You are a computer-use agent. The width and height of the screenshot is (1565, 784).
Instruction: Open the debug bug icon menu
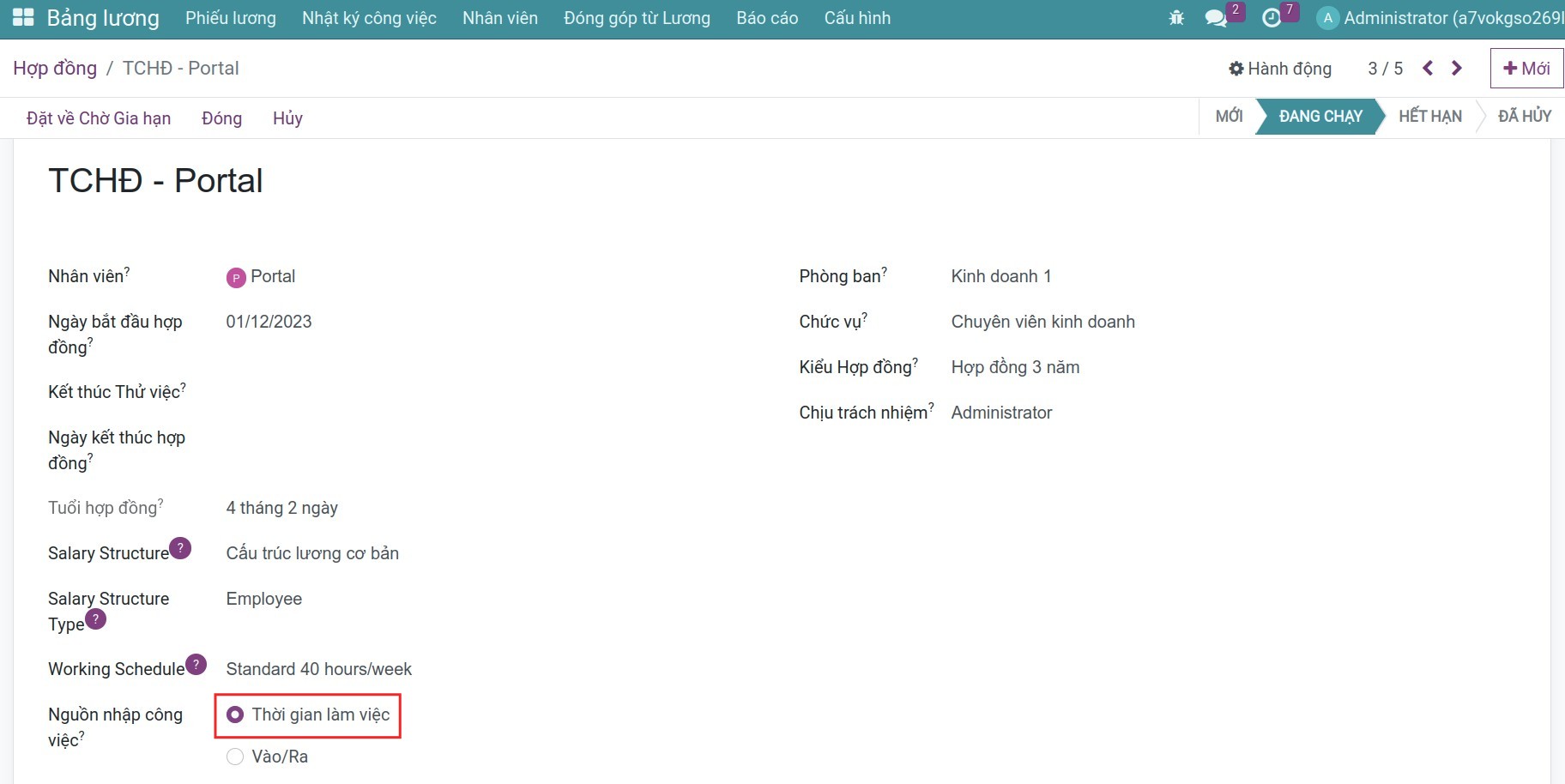[1176, 18]
